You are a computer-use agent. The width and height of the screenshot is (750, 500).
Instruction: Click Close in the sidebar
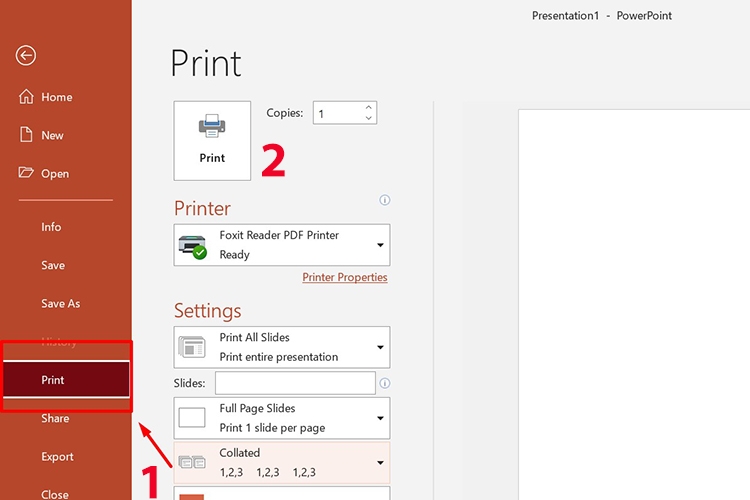[55, 494]
